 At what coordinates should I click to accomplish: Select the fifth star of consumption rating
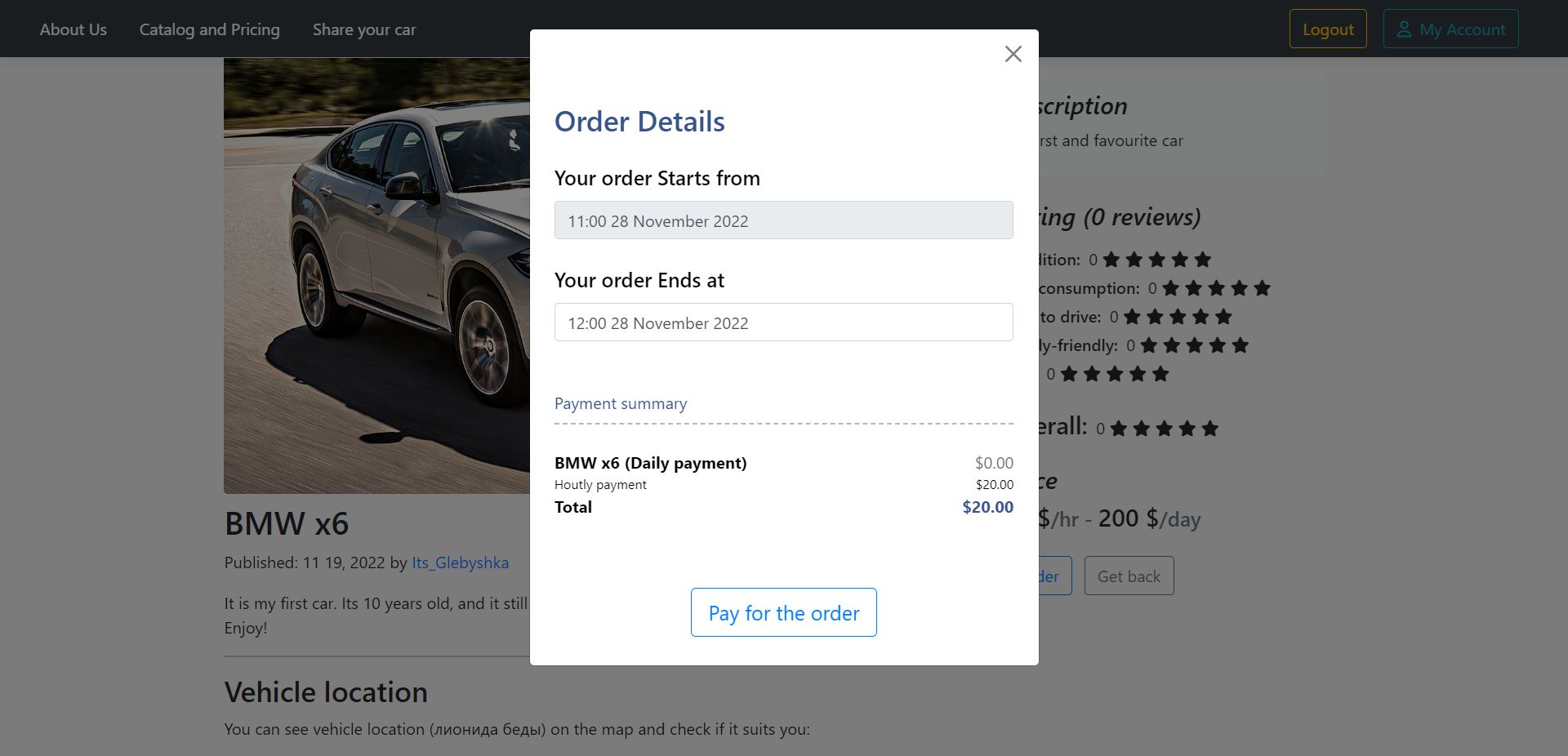pyautogui.click(x=1263, y=288)
